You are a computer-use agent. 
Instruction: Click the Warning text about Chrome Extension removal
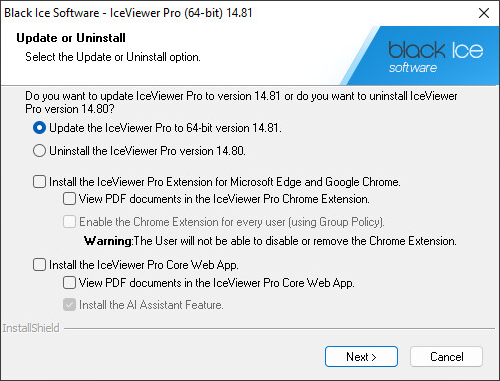point(270,241)
